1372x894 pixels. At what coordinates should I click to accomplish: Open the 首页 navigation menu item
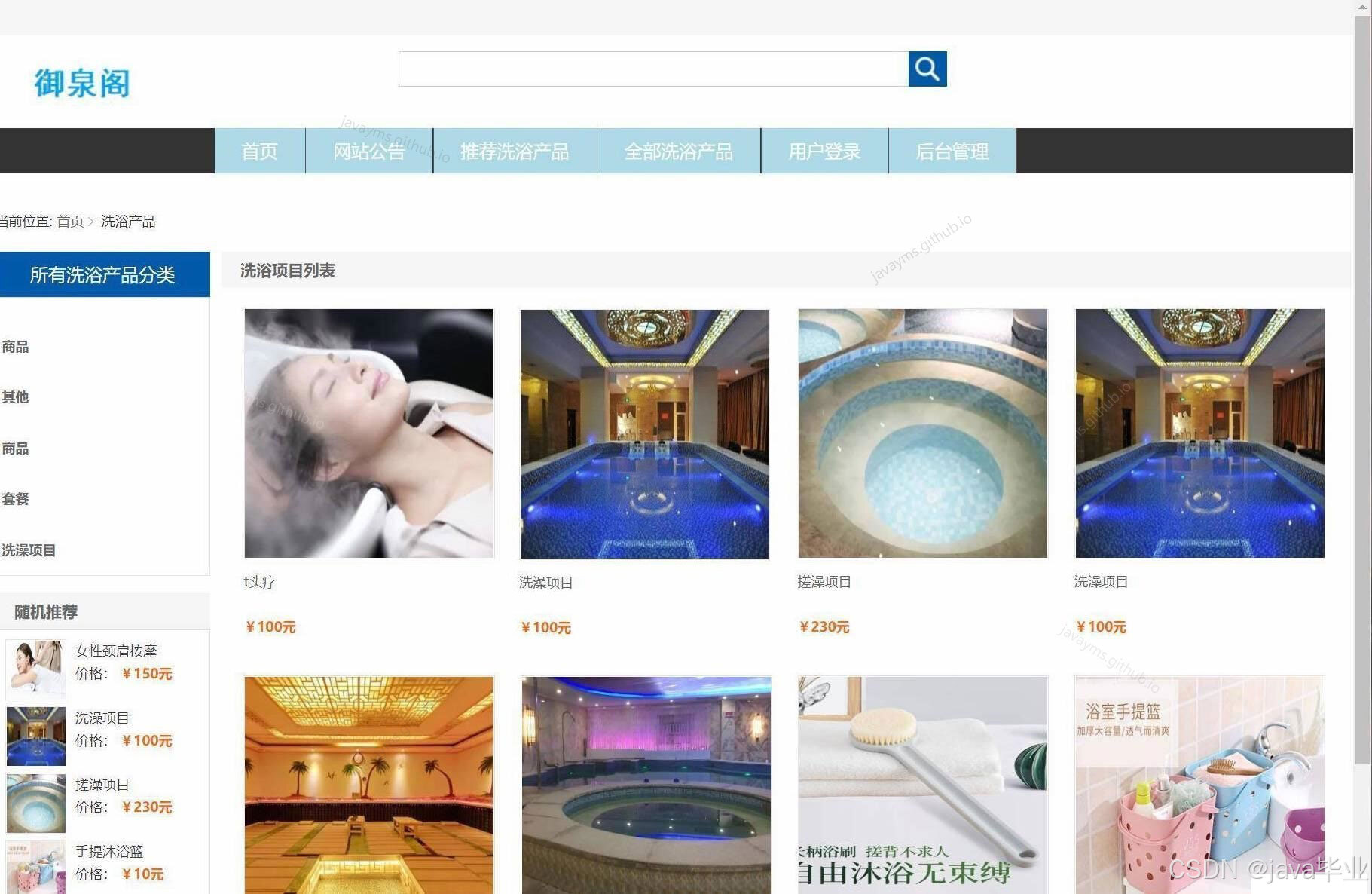tap(259, 151)
